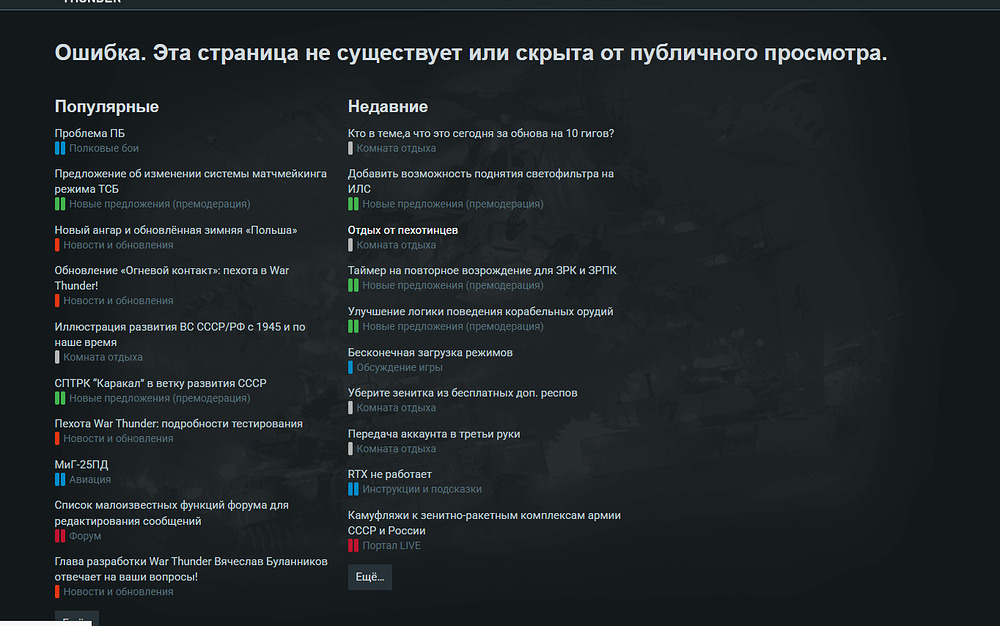The image size is (1000, 626).
Task: Go to «Улучшение логики поведения корабельных орудий»
Action: click(x=480, y=312)
